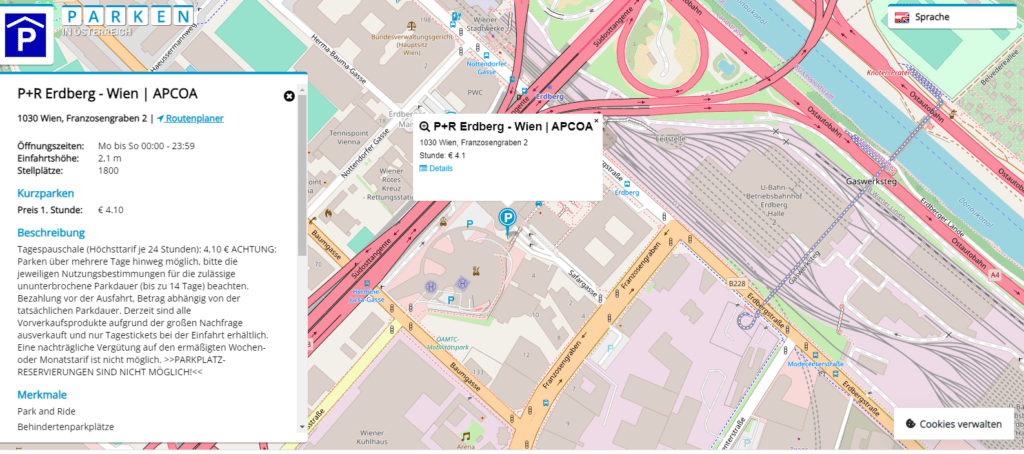Close the P+R Erdberg details panel

289,96
